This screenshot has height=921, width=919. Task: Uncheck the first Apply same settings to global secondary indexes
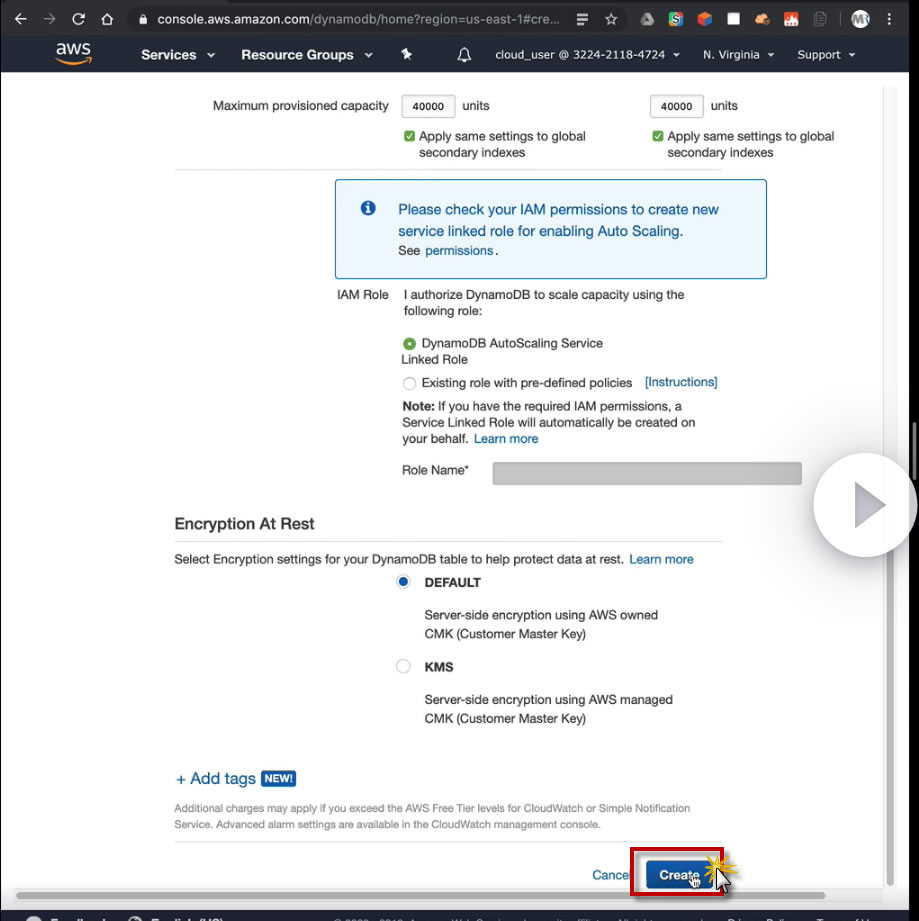click(409, 136)
